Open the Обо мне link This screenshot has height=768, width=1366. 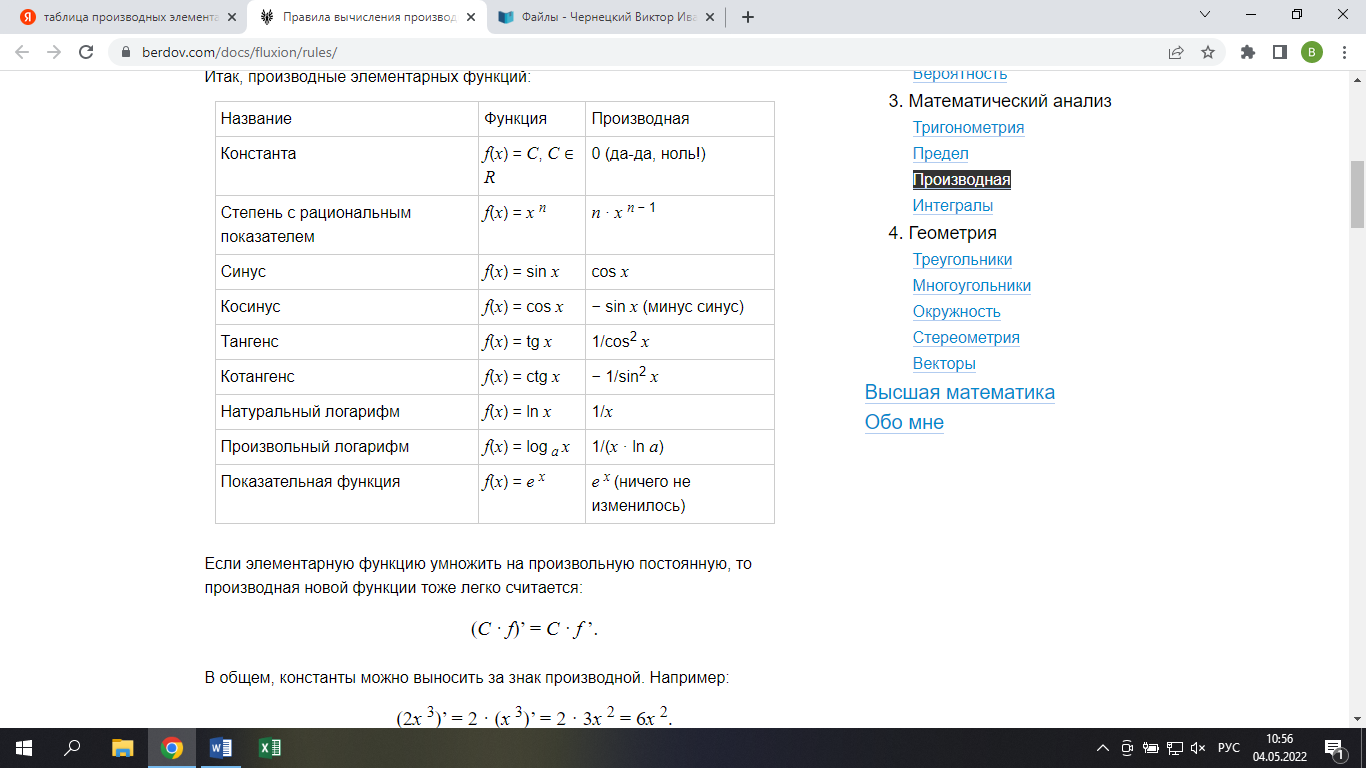pos(904,422)
